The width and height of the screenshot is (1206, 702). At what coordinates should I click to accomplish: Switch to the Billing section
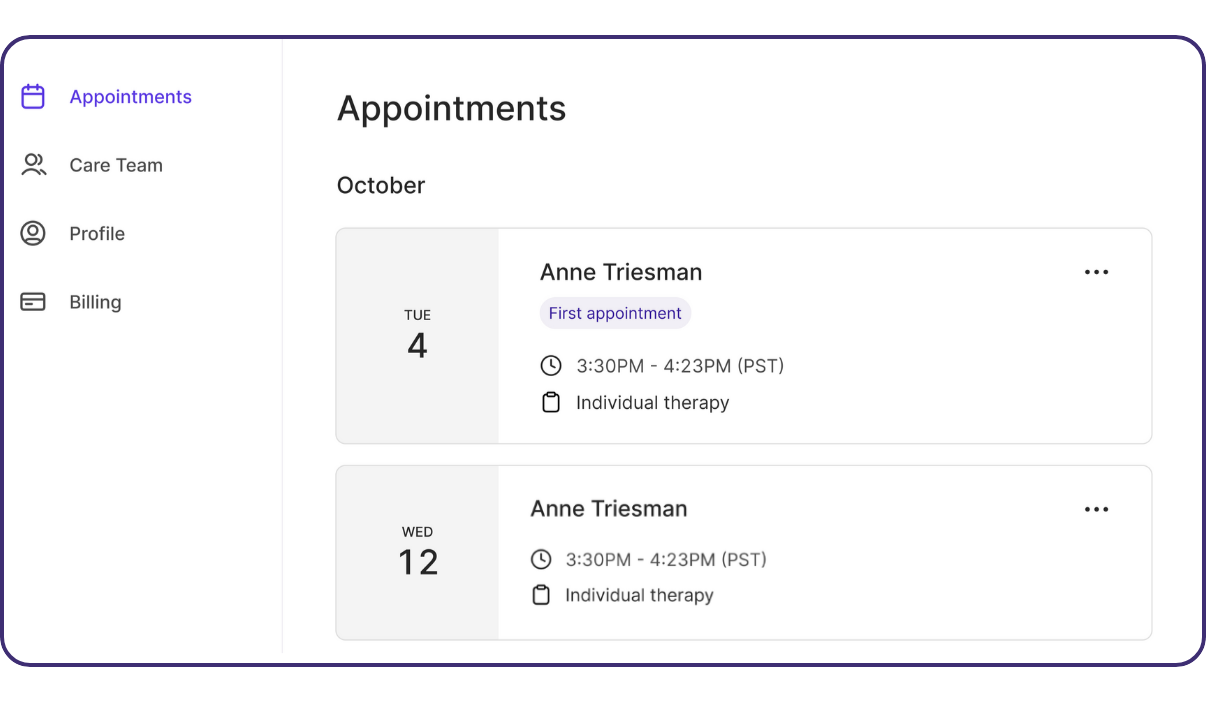point(95,301)
